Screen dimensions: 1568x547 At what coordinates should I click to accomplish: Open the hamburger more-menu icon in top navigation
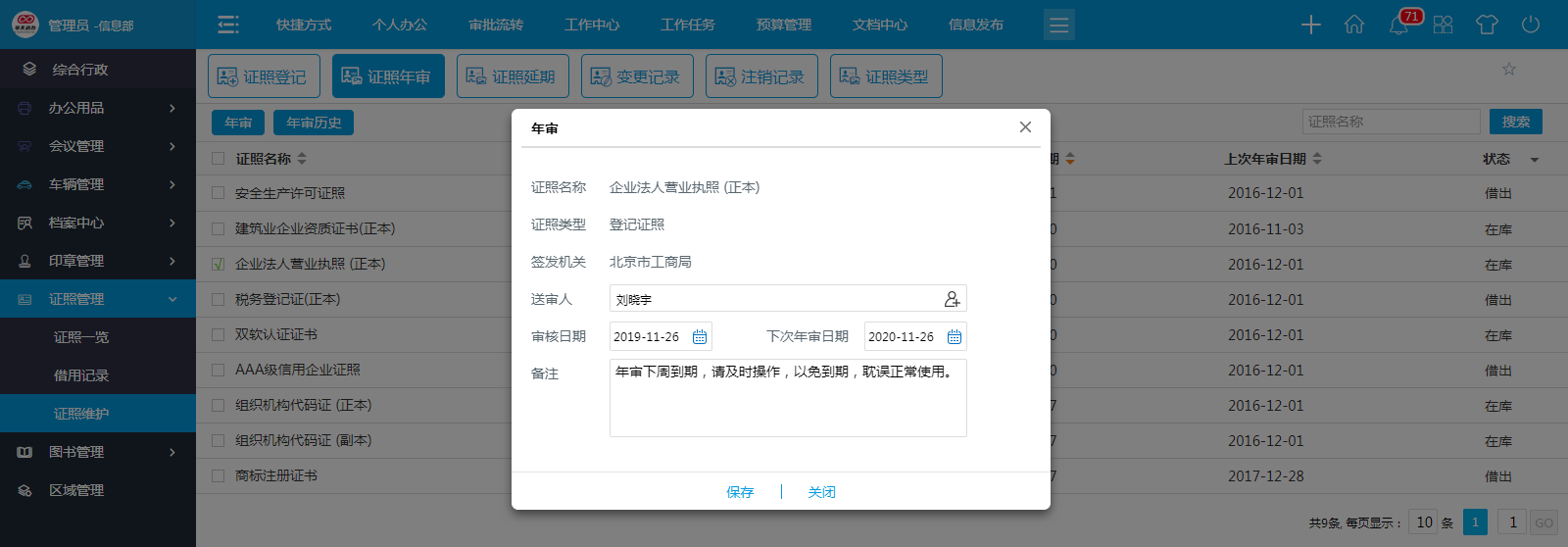point(1058,25)
